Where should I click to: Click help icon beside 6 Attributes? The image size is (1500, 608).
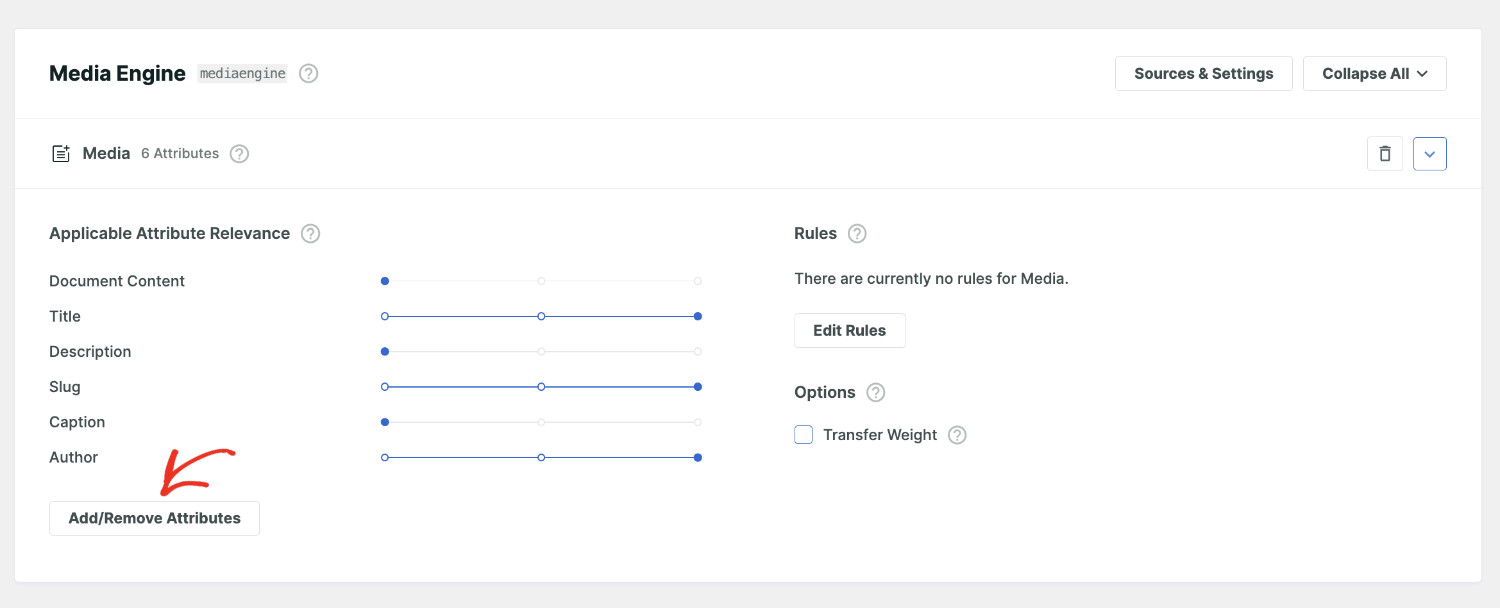point(239,154)
